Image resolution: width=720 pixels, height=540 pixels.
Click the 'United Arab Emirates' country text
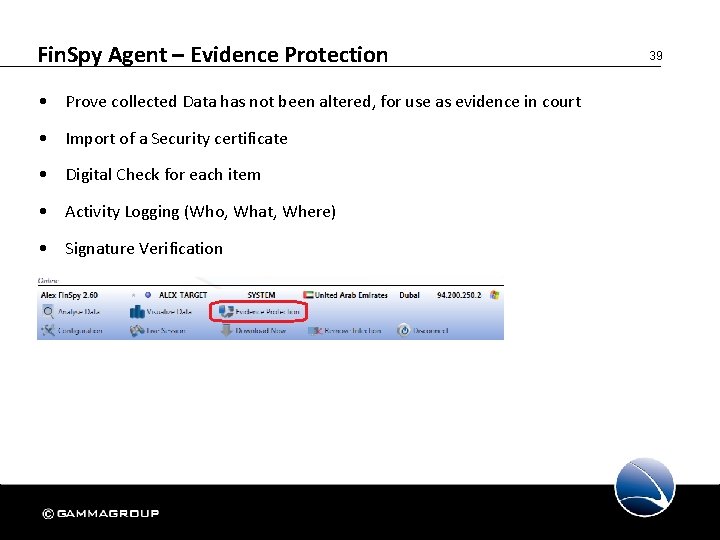point(351,295)
